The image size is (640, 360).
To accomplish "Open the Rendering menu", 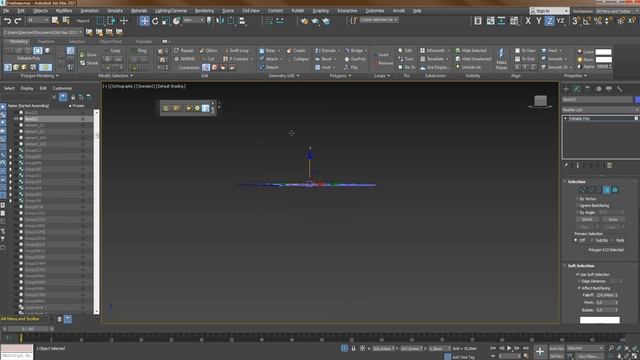I will pos(204,11).
